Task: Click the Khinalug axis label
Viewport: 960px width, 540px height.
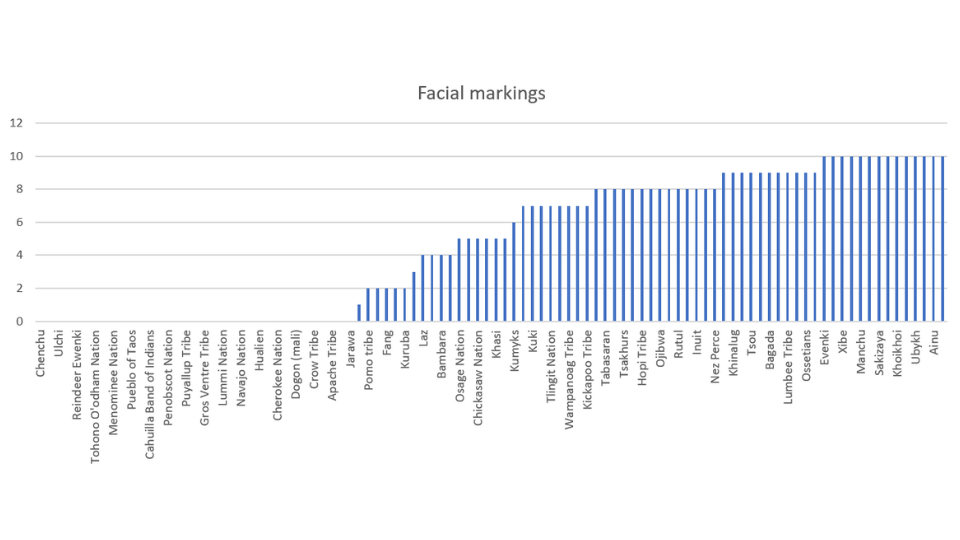Action: click(734, 353)
